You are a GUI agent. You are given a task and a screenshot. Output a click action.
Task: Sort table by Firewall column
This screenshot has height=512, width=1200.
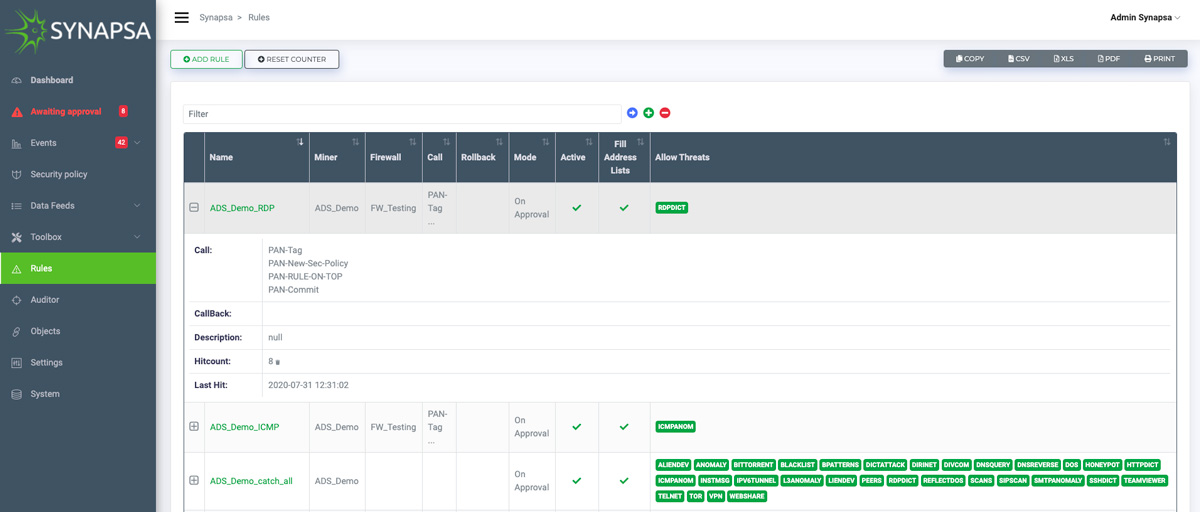click(394, 157)
